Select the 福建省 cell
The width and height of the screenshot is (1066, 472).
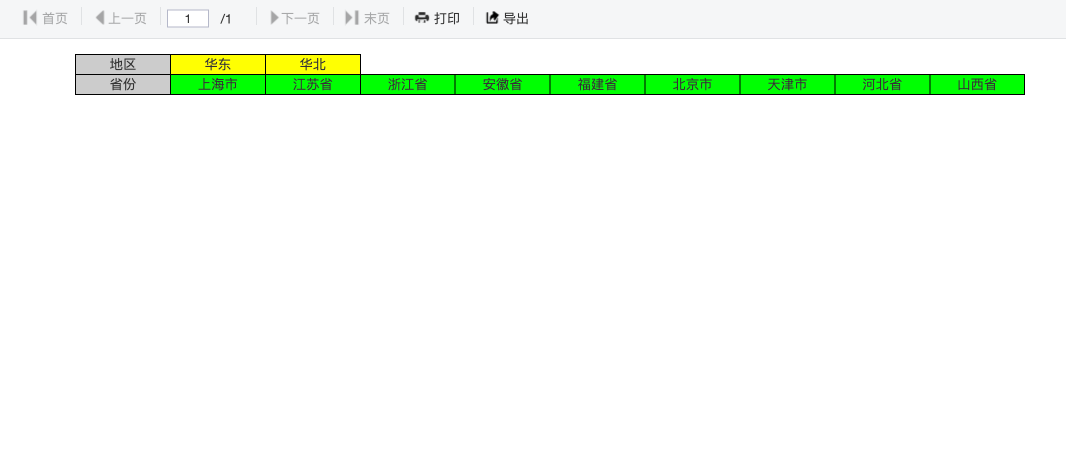point(598,85)
